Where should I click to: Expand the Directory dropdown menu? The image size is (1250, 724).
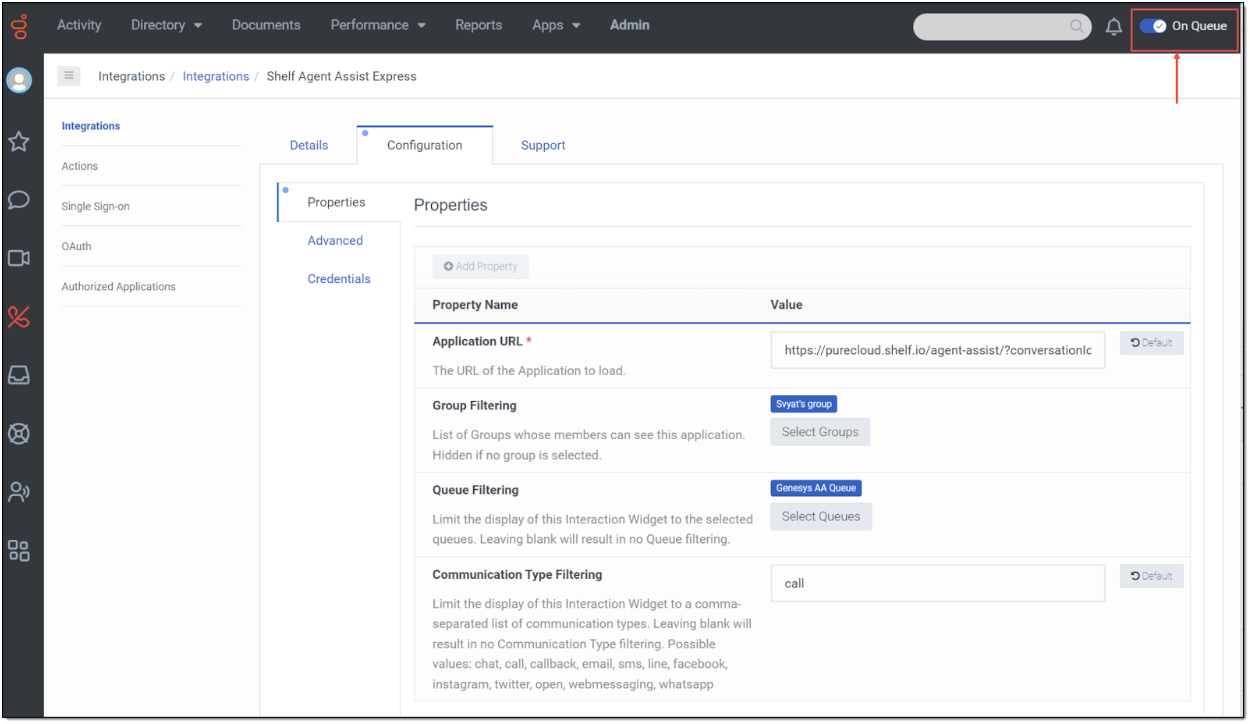[166, 25]
